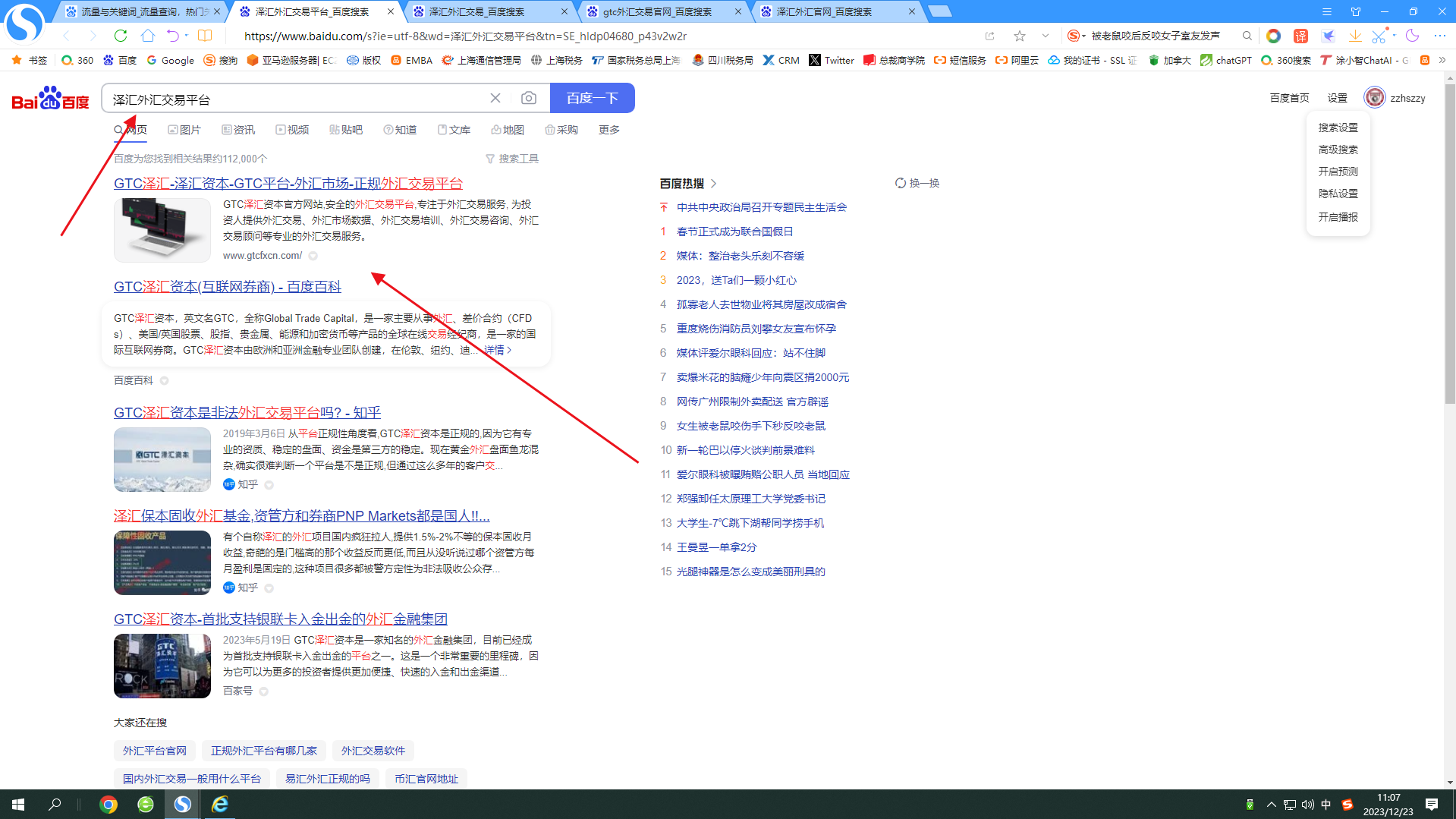Expand the bookmarks dropdown arrow beside the star

[x=1046, y=36]
